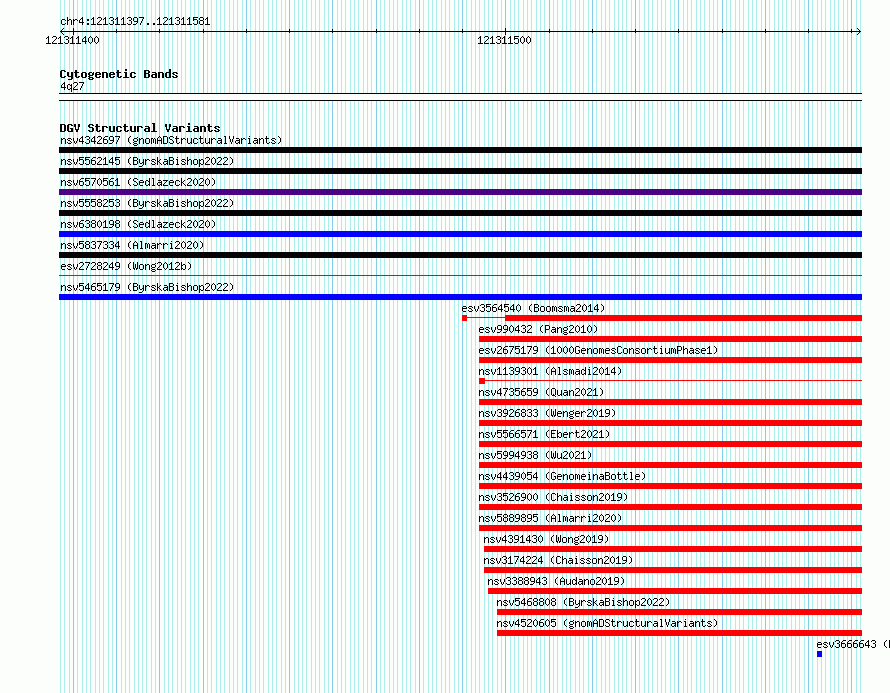Click the left arrow at ruler start
Viewport: 890px width, 693px height.
63,31
